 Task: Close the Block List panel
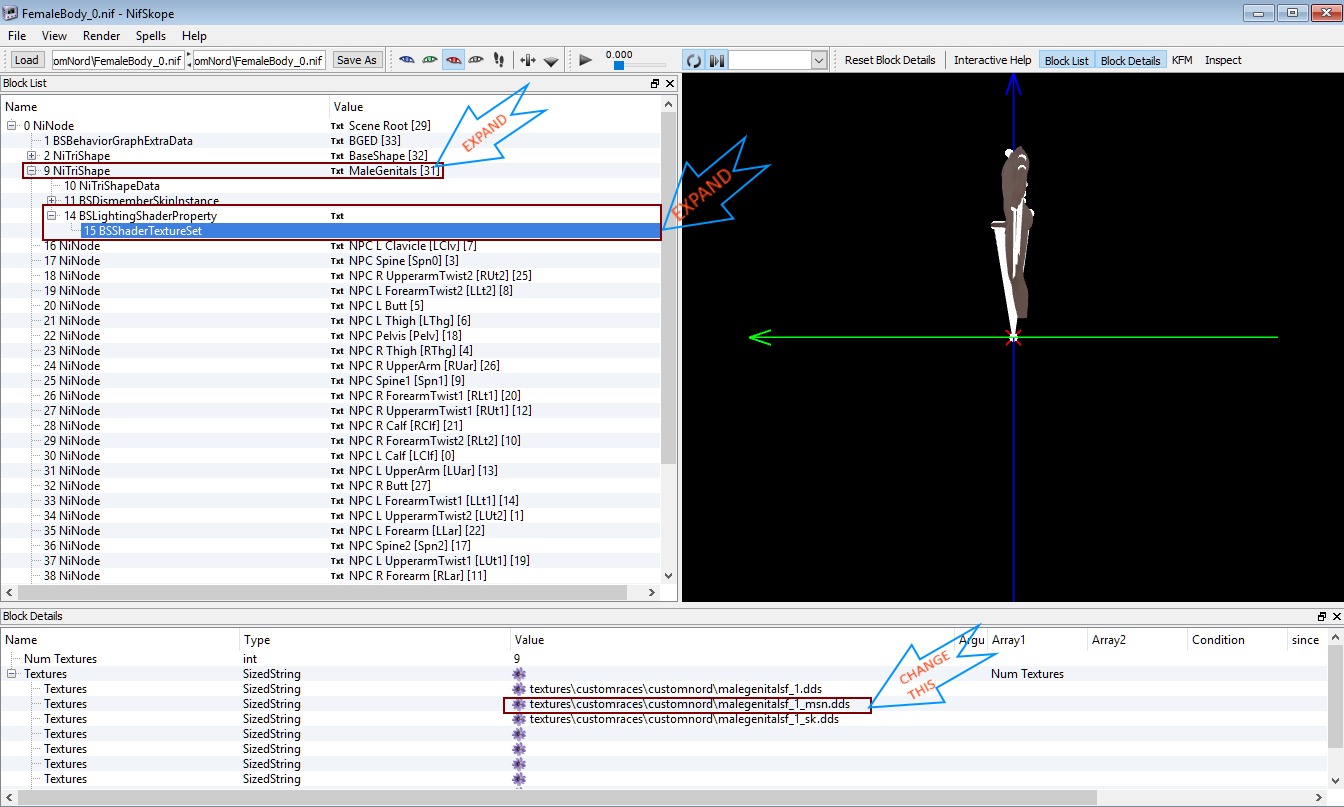(x=670, y=84)
